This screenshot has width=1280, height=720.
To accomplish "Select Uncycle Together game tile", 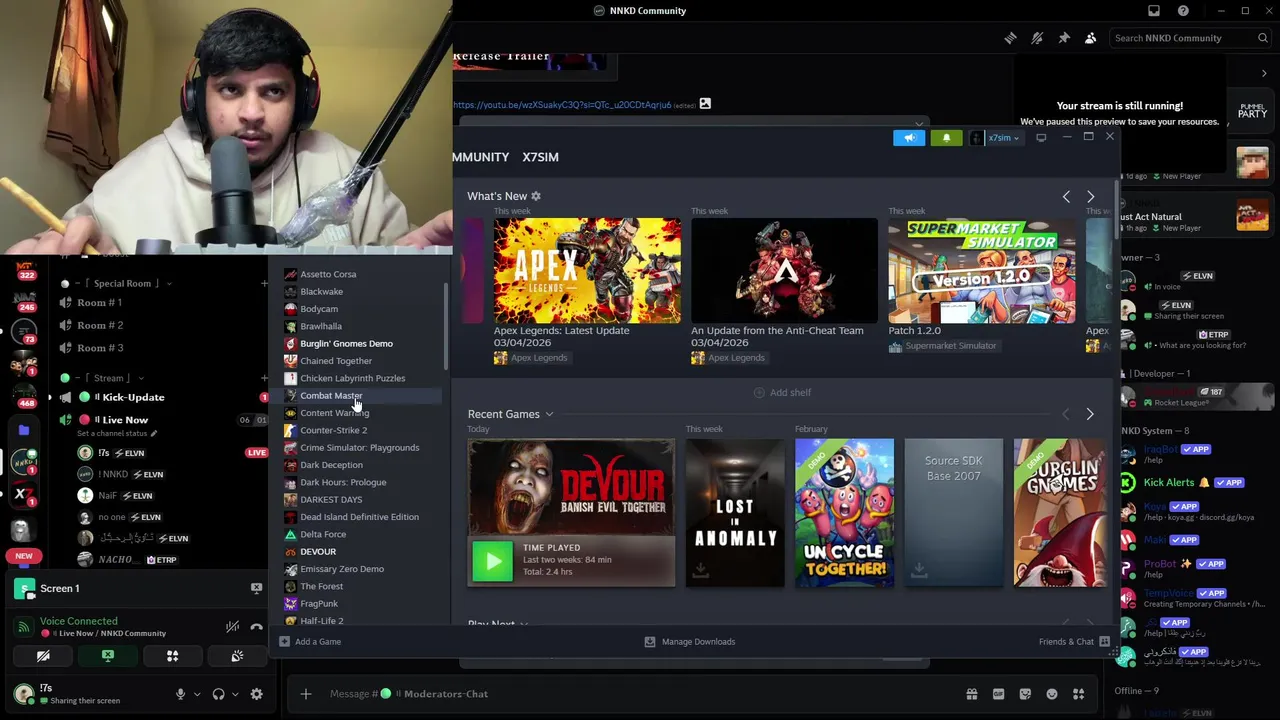I will [844, 512].
